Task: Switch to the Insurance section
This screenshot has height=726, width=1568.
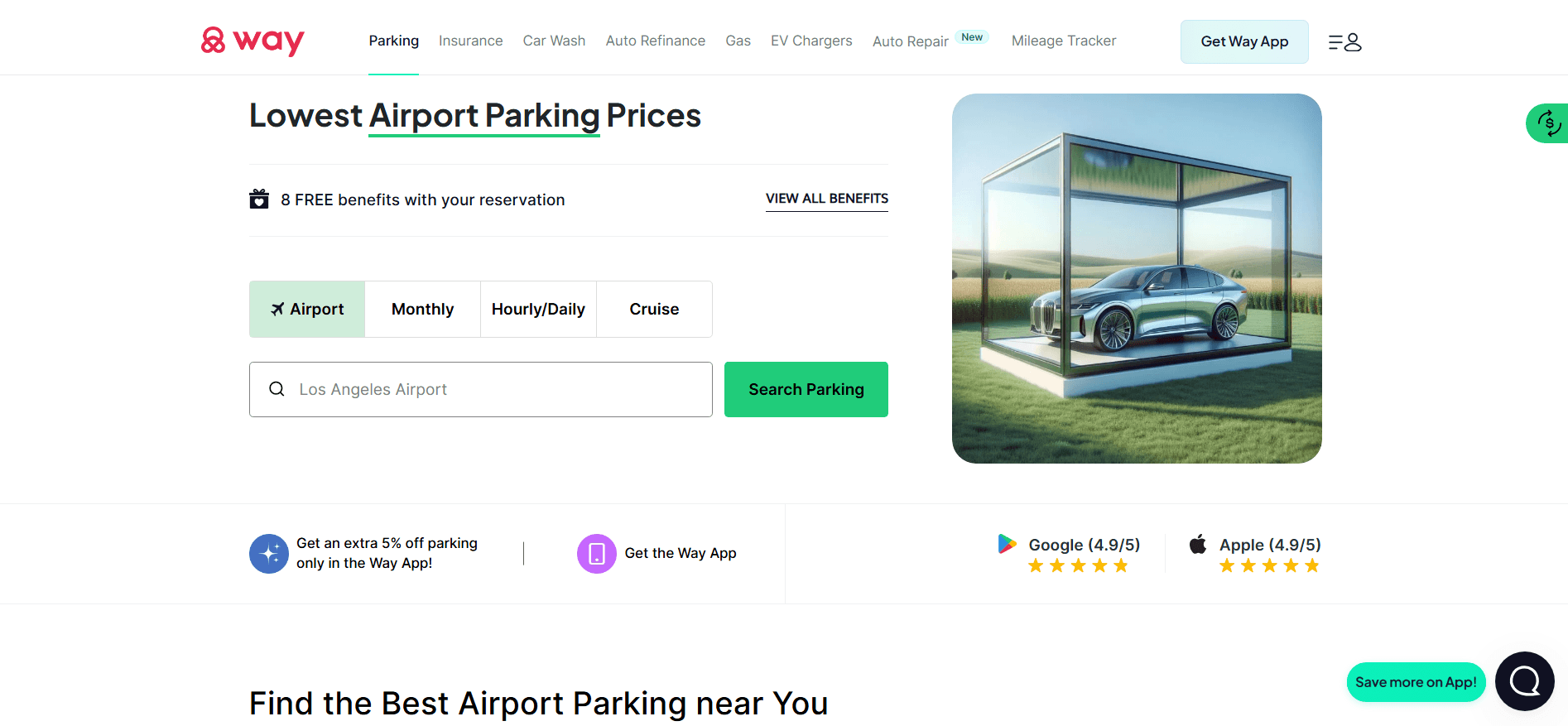Action: click(470, 41)
